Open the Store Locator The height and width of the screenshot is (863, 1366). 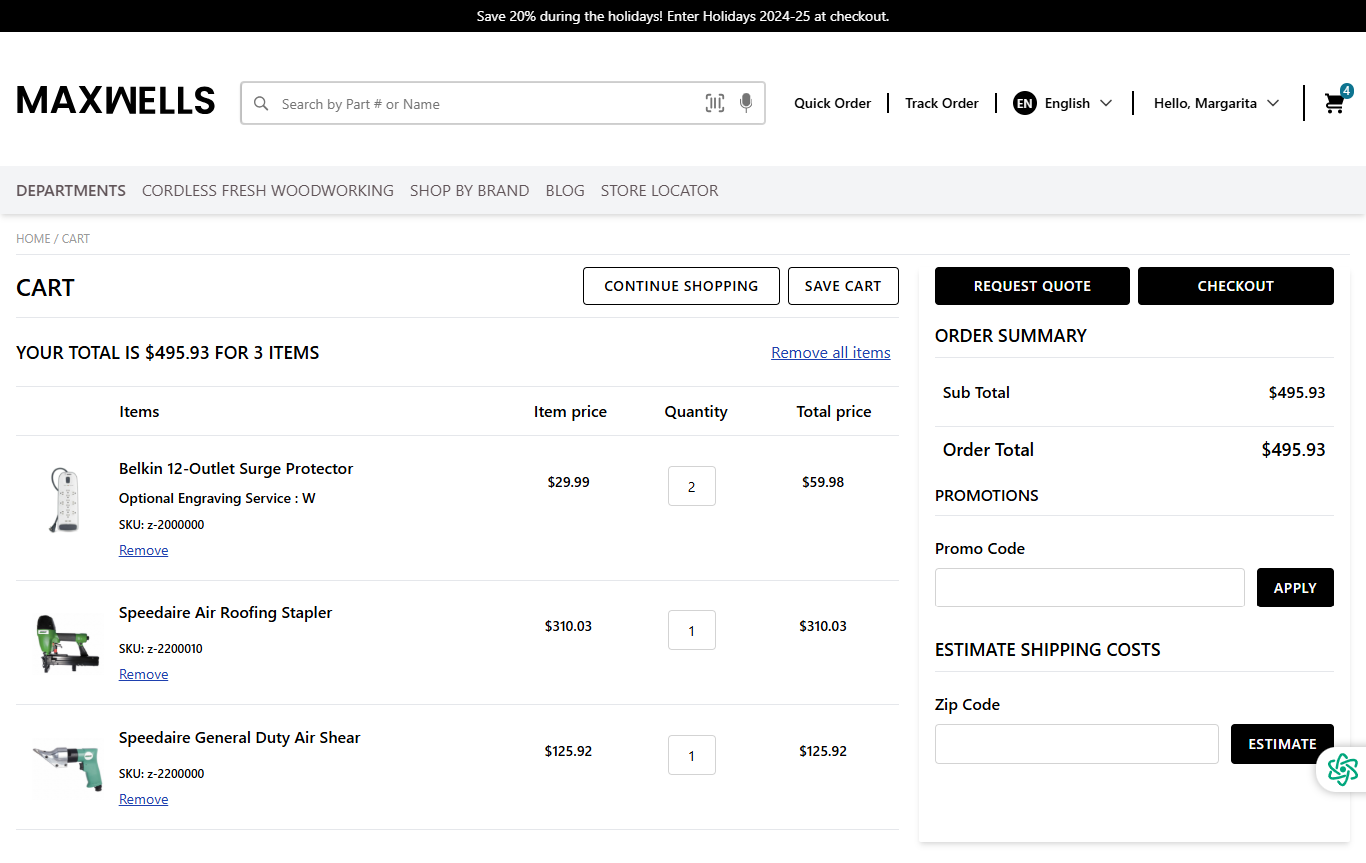click(660, 190)
